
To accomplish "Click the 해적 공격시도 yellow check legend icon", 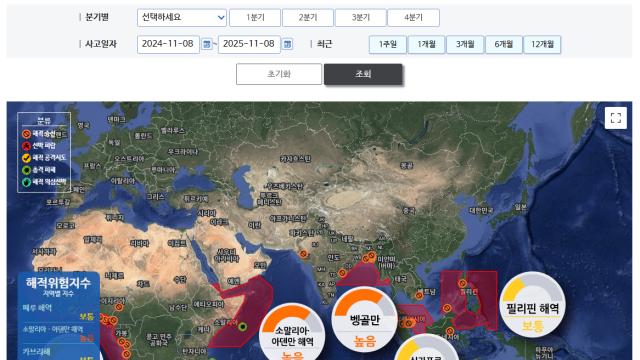I will tap(27, 158).
